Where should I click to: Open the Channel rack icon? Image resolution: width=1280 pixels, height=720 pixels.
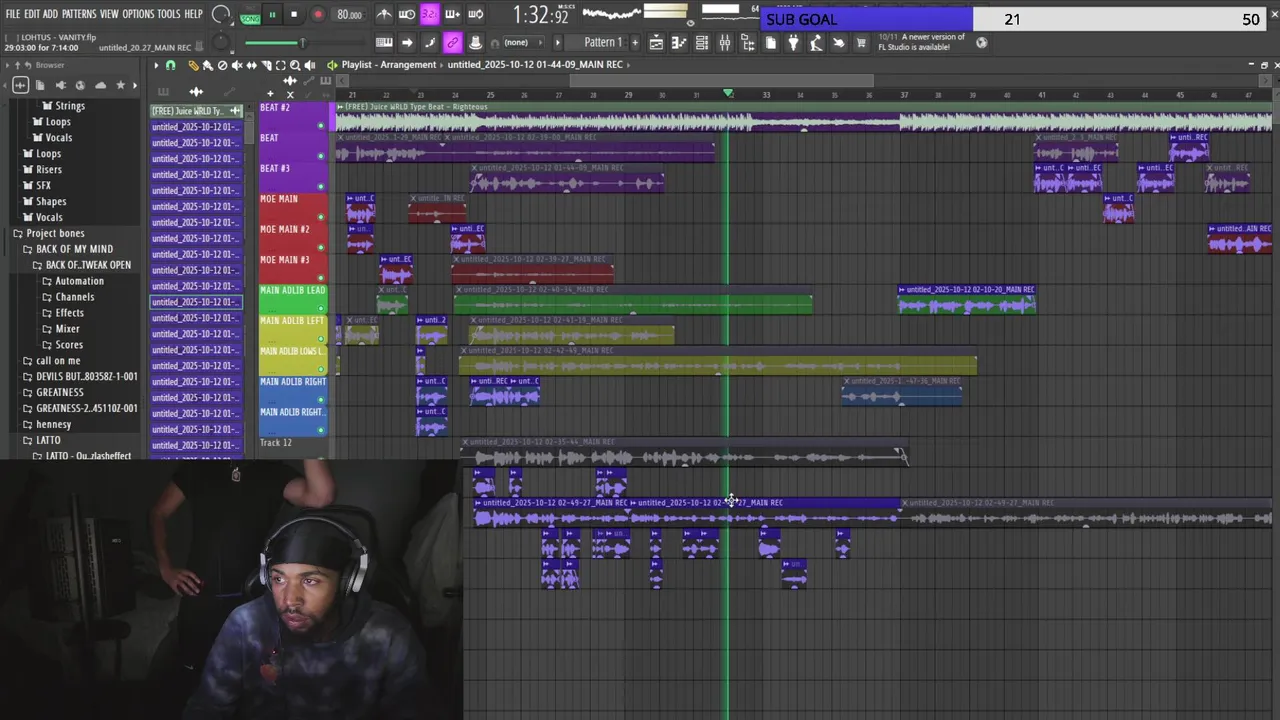click(x=702, y=43)
